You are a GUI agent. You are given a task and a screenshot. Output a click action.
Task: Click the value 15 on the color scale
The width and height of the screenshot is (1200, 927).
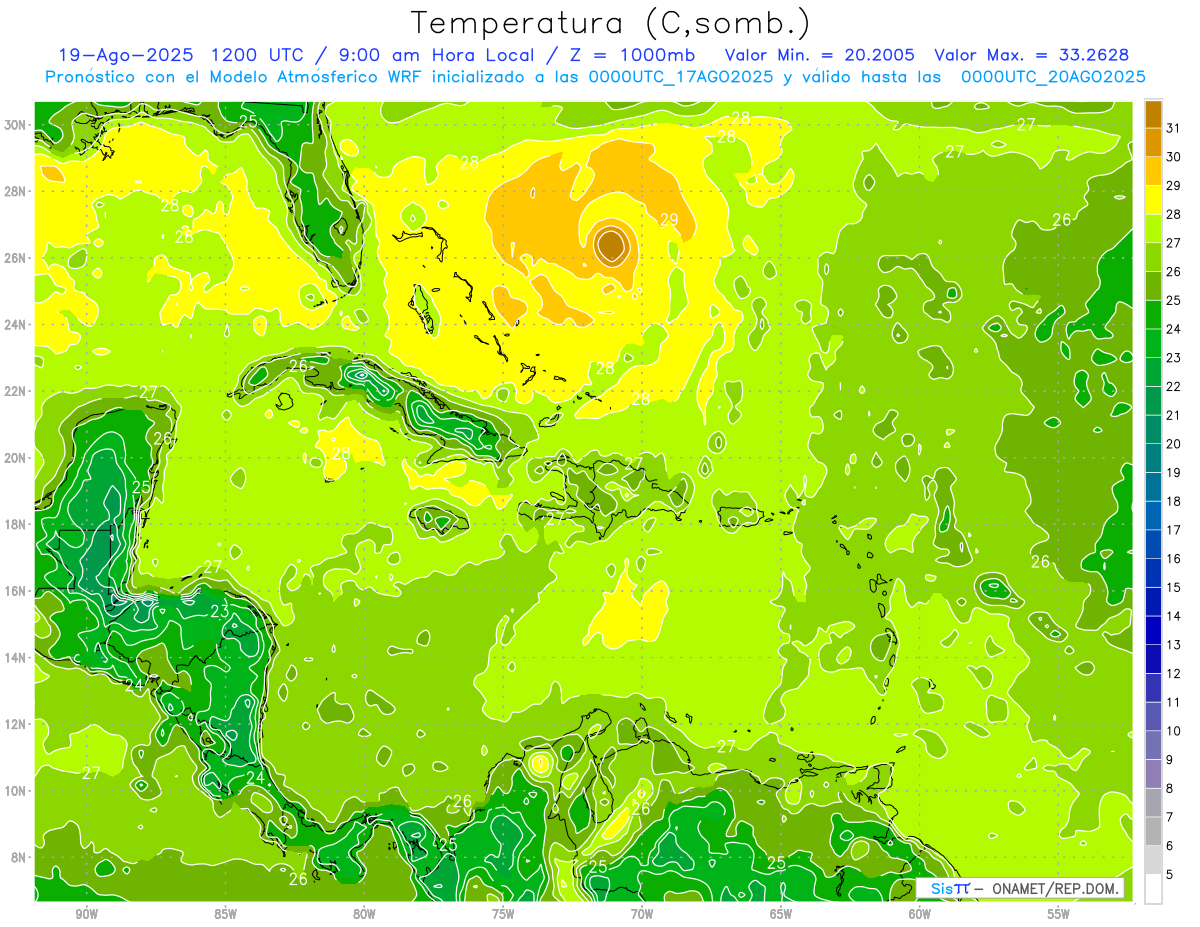[x=1174, y=587]
